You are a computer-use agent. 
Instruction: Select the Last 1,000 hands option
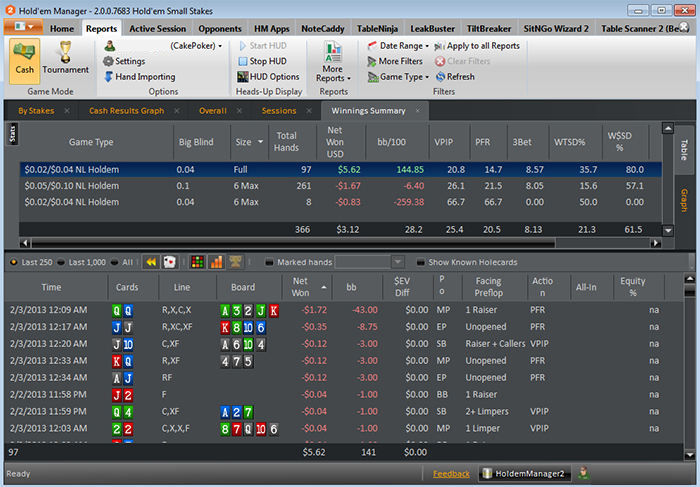tap(83, 262)
